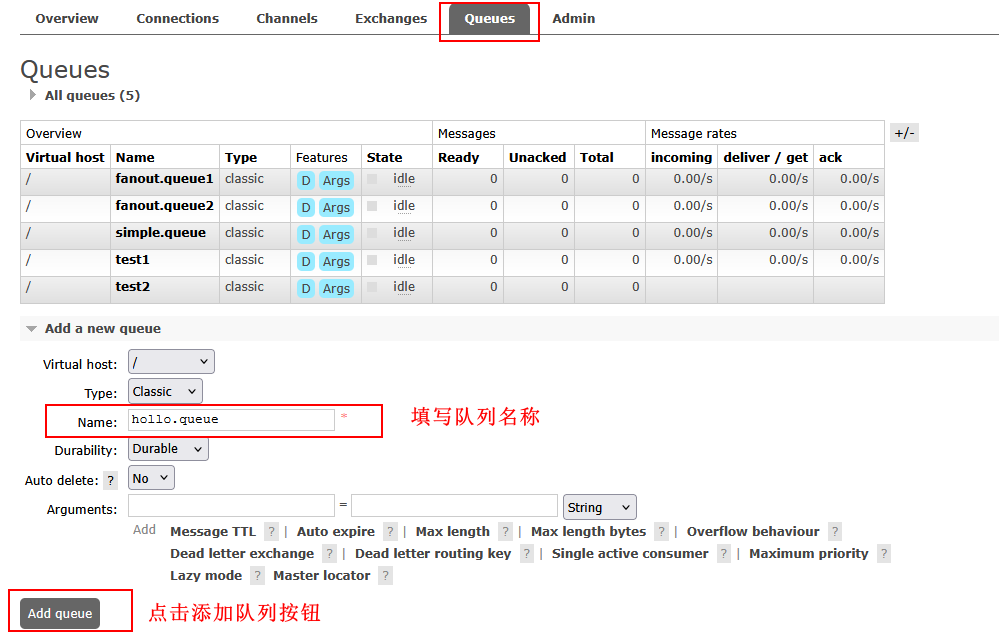The image size is (999, 644).
Task: Click the queue Name input field
Action: pyautogui.click(x=231, y=420)
